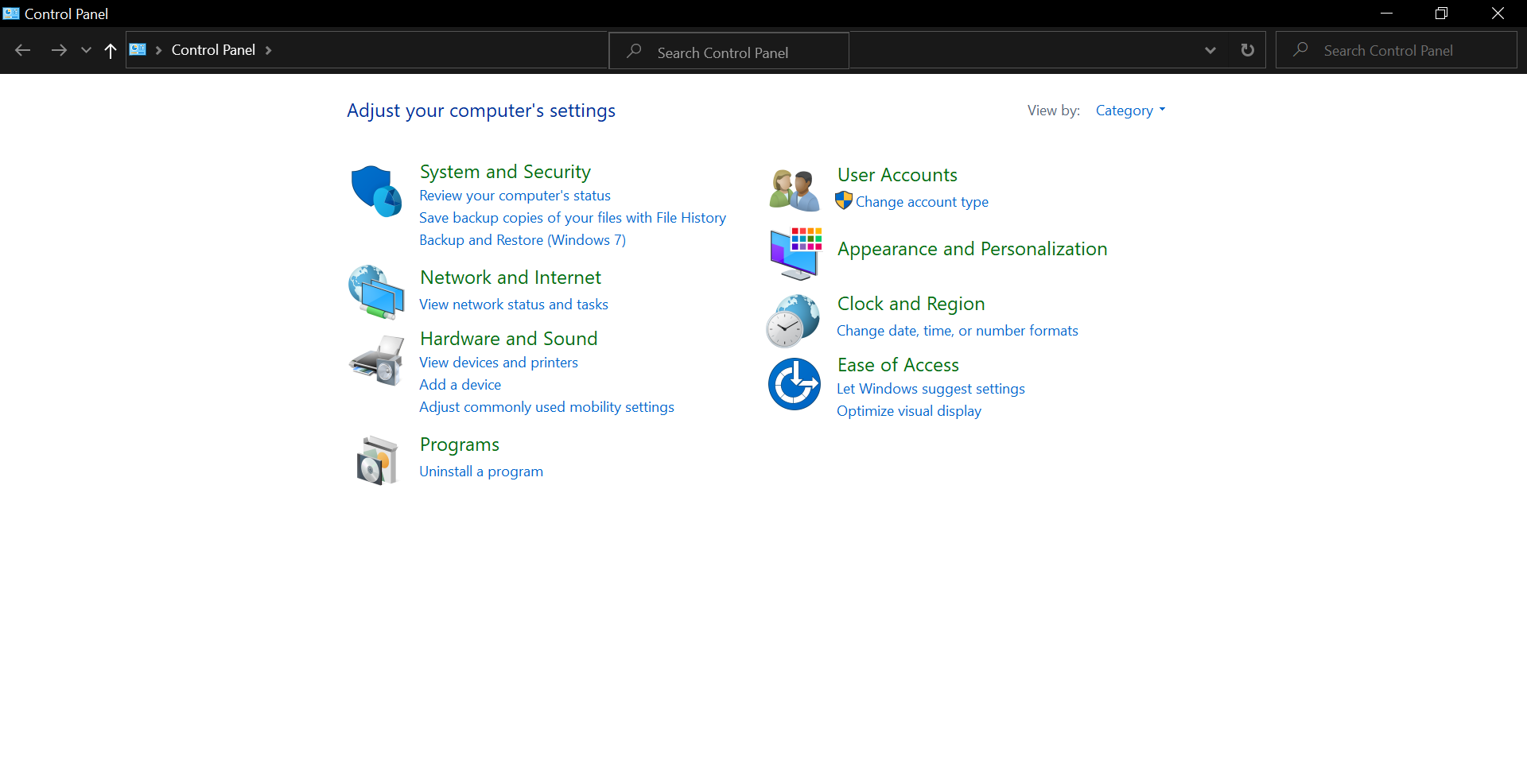Open the Appearance and Personalization monitor icon
Viewport: 1527px width, 784px height.
pyautogui.click(x=795, y=254)
